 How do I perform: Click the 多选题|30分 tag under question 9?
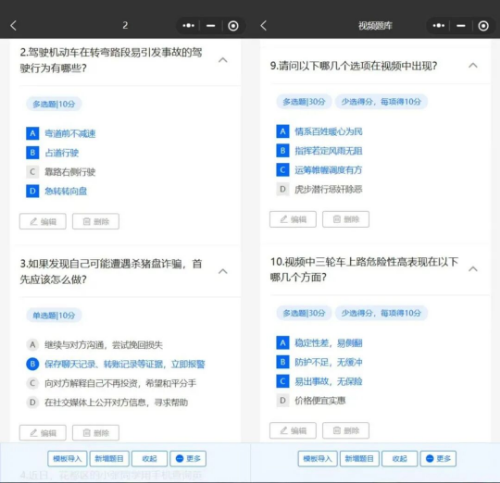304,102
